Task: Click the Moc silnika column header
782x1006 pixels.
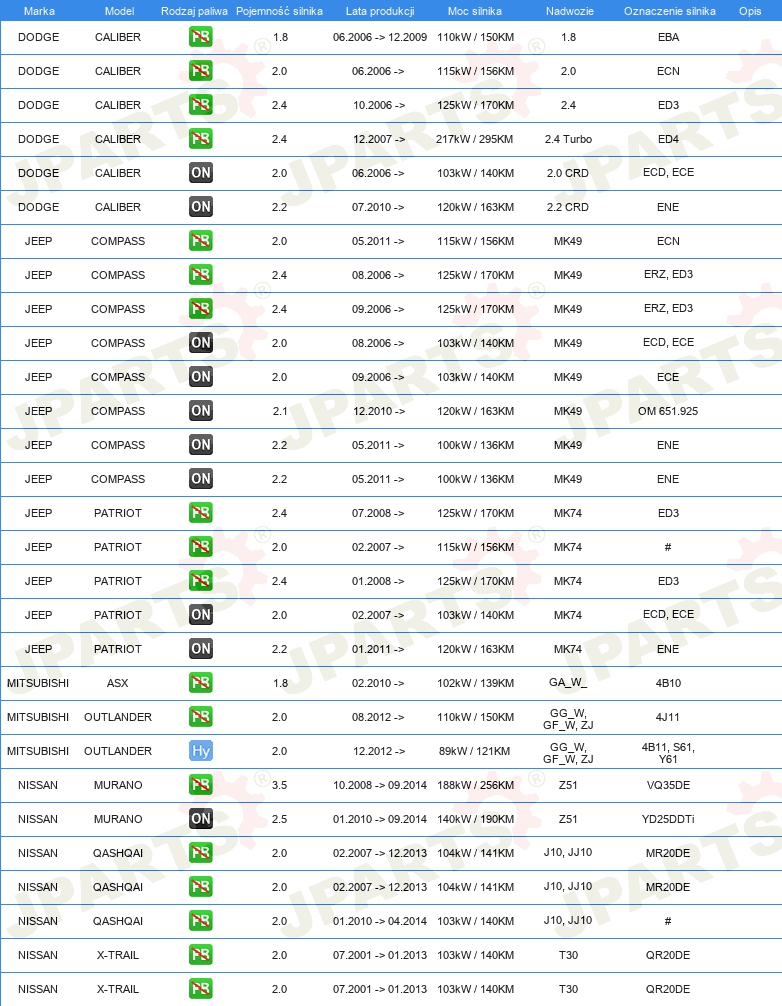Action: coord(475,11)
